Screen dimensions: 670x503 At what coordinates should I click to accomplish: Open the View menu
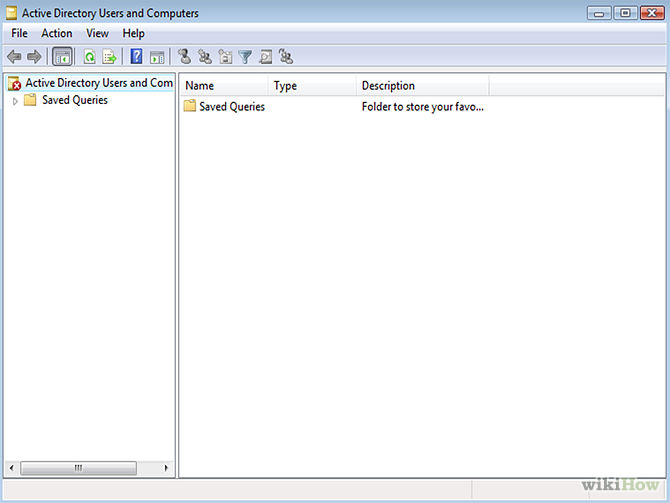[97, 33]
